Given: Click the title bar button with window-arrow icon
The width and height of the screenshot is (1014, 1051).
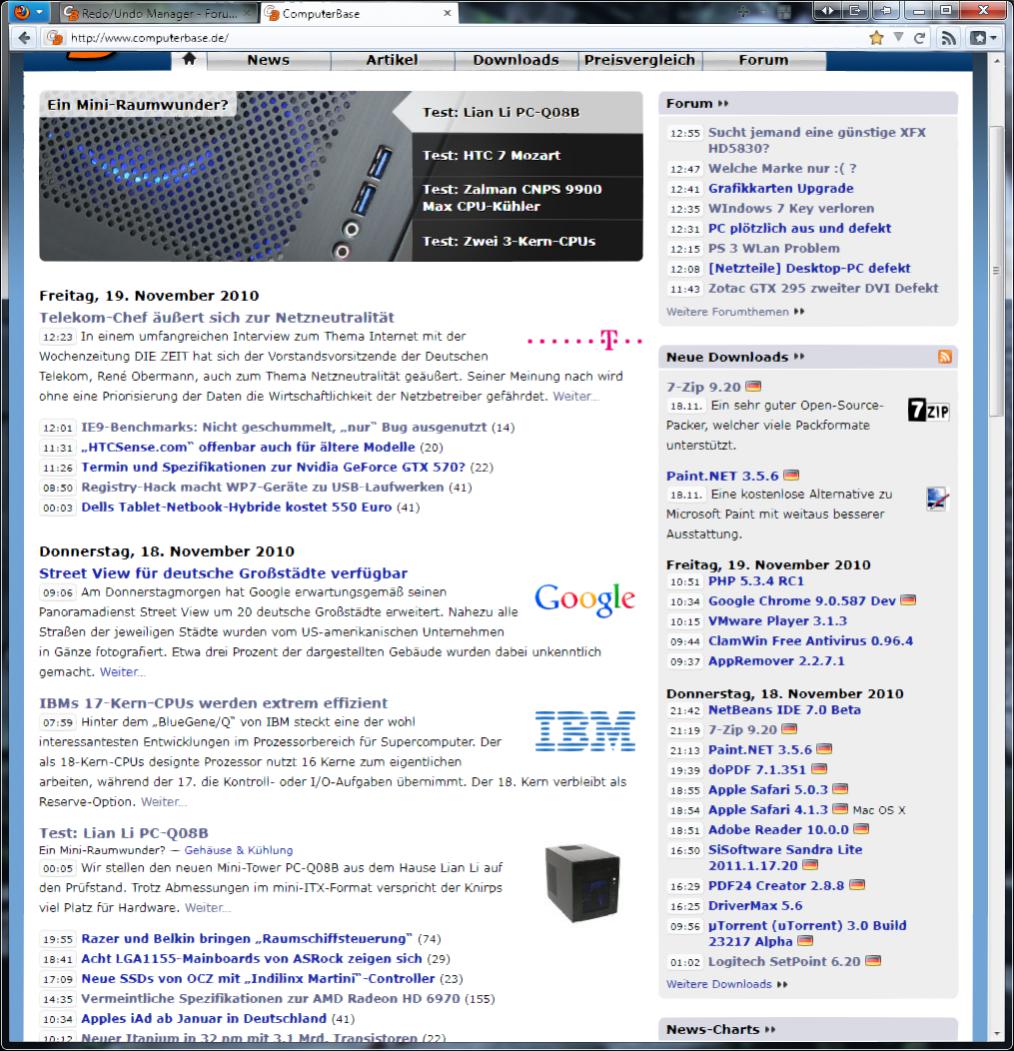Looking at the screenshot, I should click(x=855, y=10).
